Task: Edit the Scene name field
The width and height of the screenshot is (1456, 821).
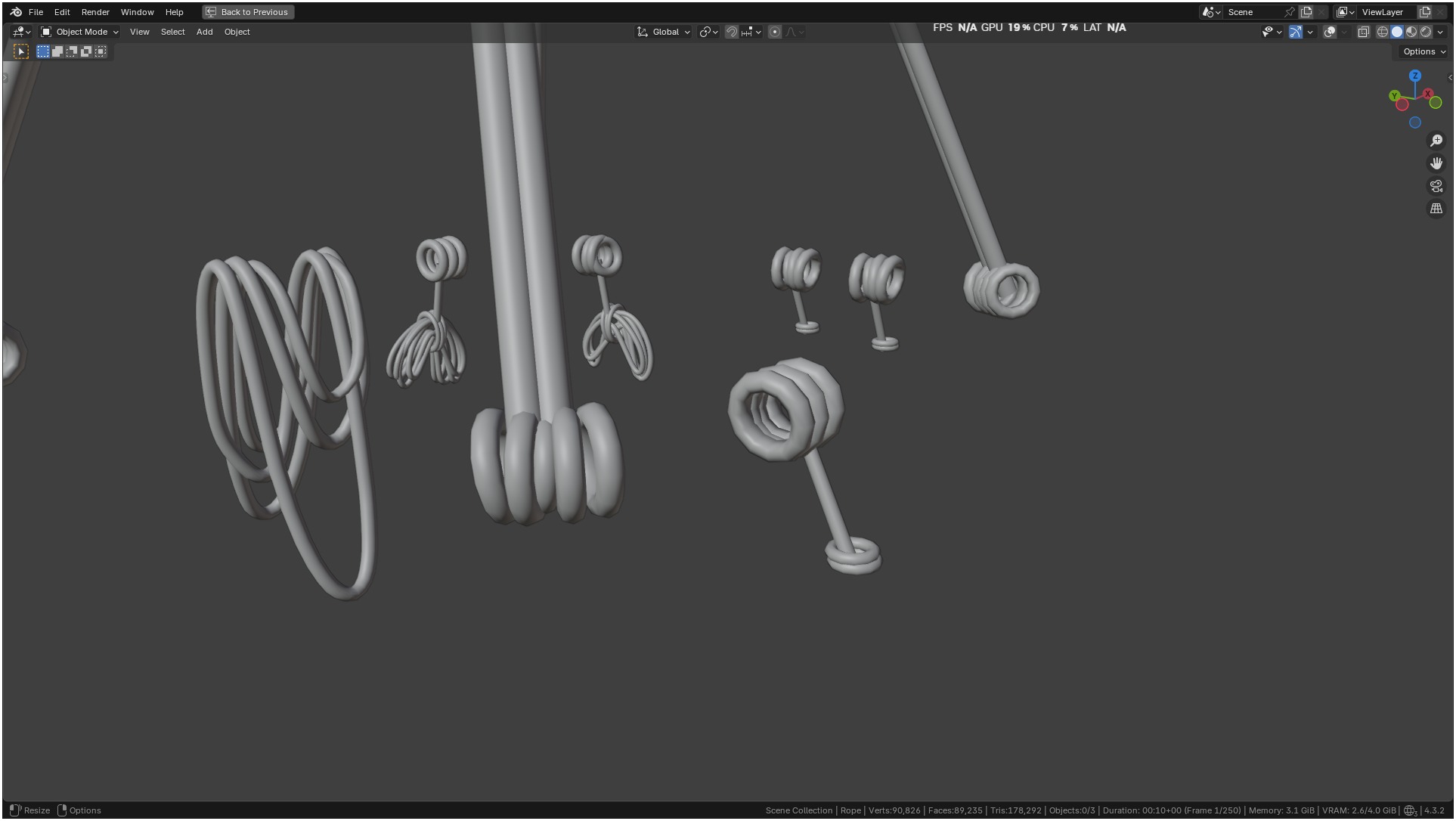Action: (1253, 12)
